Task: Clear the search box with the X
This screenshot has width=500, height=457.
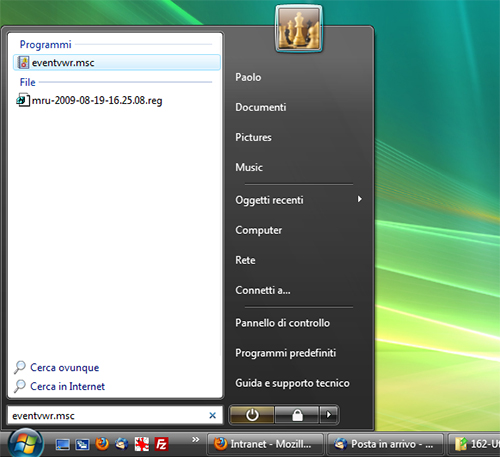Action: tap(212, 415)
